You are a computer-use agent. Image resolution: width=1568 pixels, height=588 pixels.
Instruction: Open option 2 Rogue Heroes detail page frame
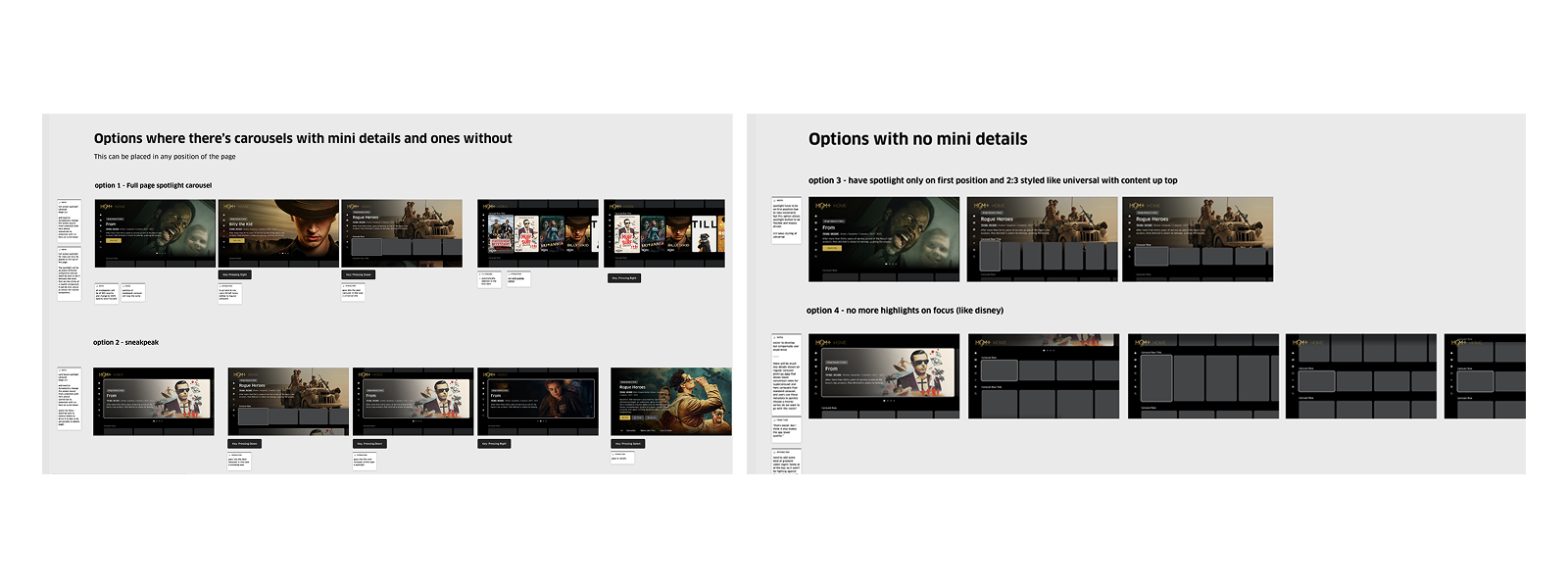671,402
